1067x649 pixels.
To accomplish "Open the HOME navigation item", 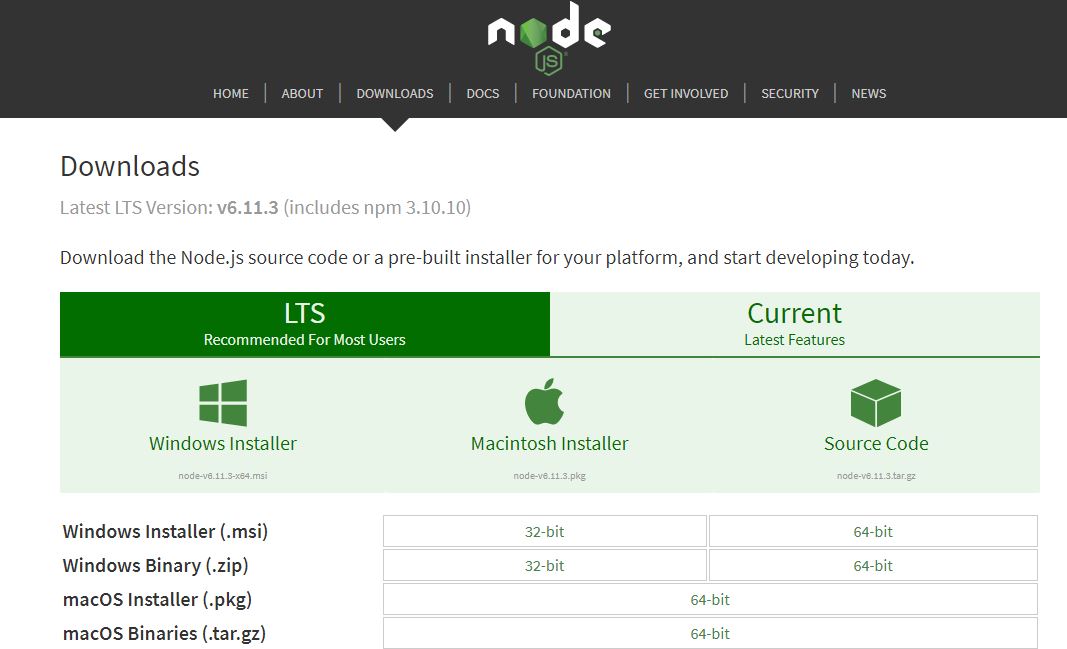I will pos(231,93).
